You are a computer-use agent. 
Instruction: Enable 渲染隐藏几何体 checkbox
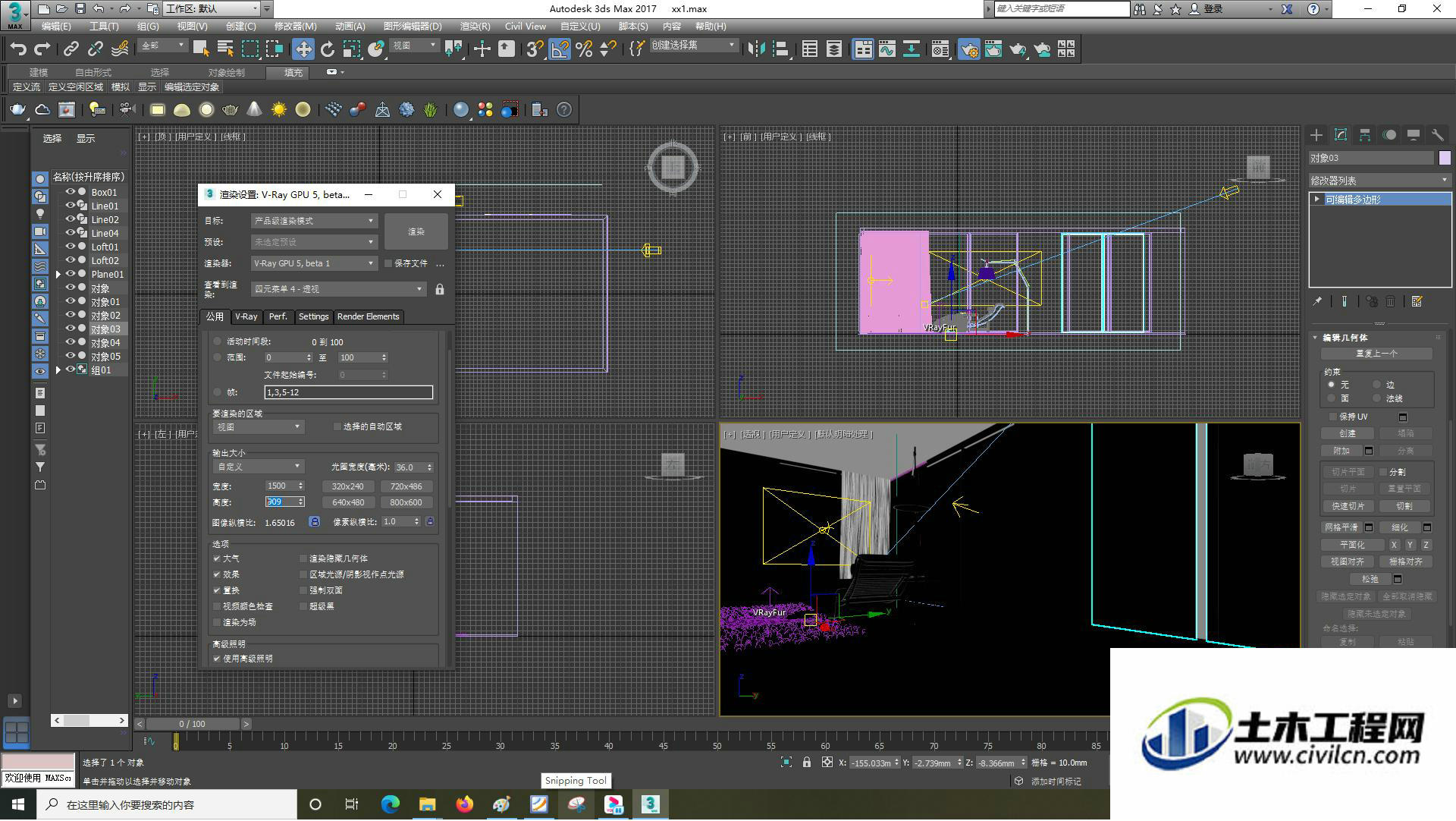303,559
